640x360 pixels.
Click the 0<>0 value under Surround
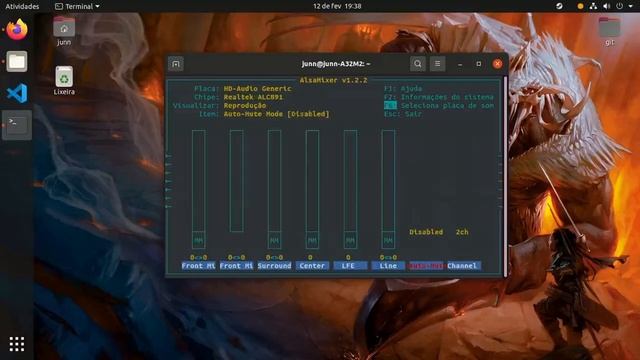(x=274, y=258)
